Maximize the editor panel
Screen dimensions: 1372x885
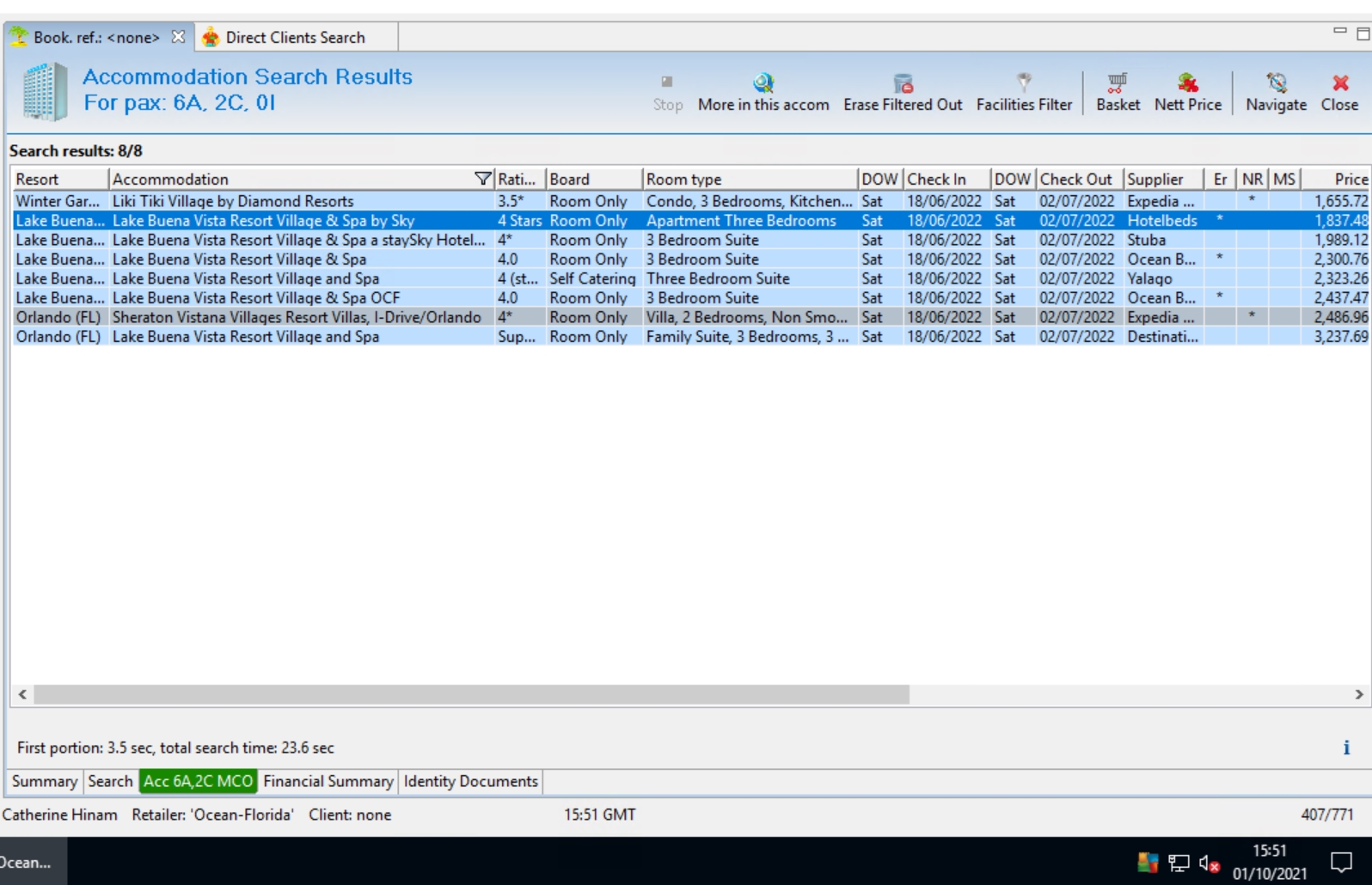coord(1363,34)
